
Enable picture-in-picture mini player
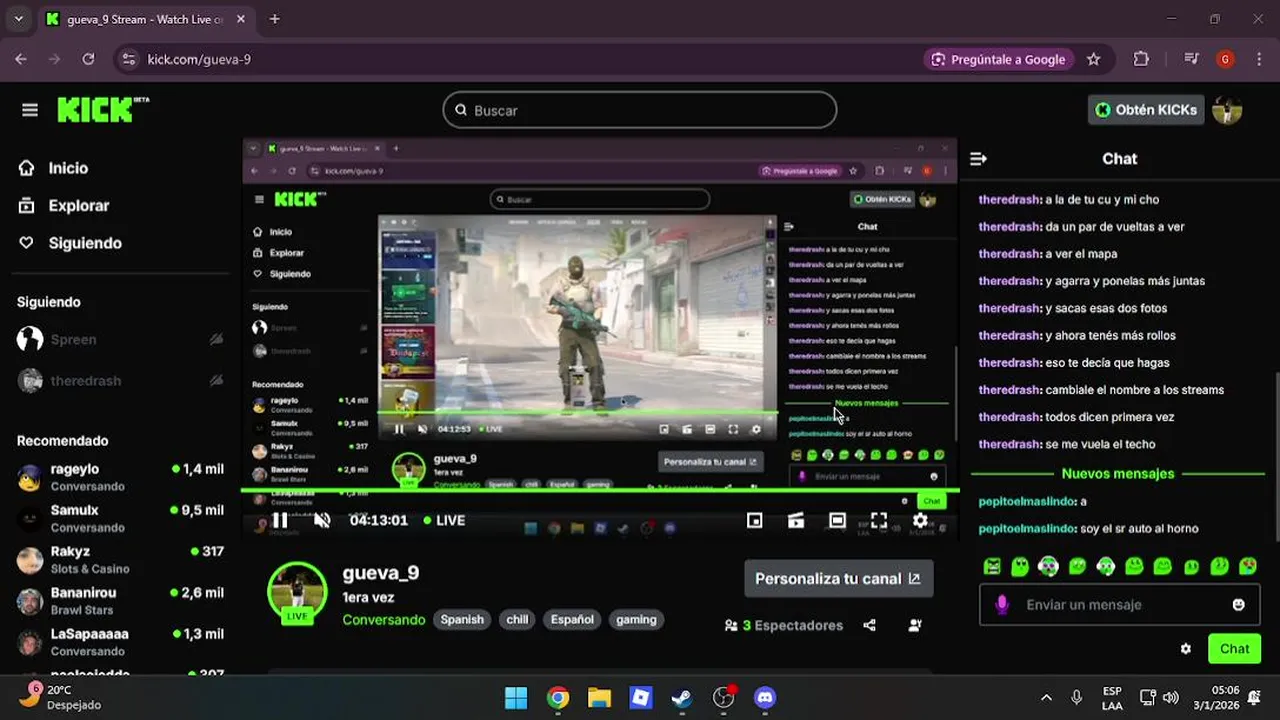click(x=755, y=520)
